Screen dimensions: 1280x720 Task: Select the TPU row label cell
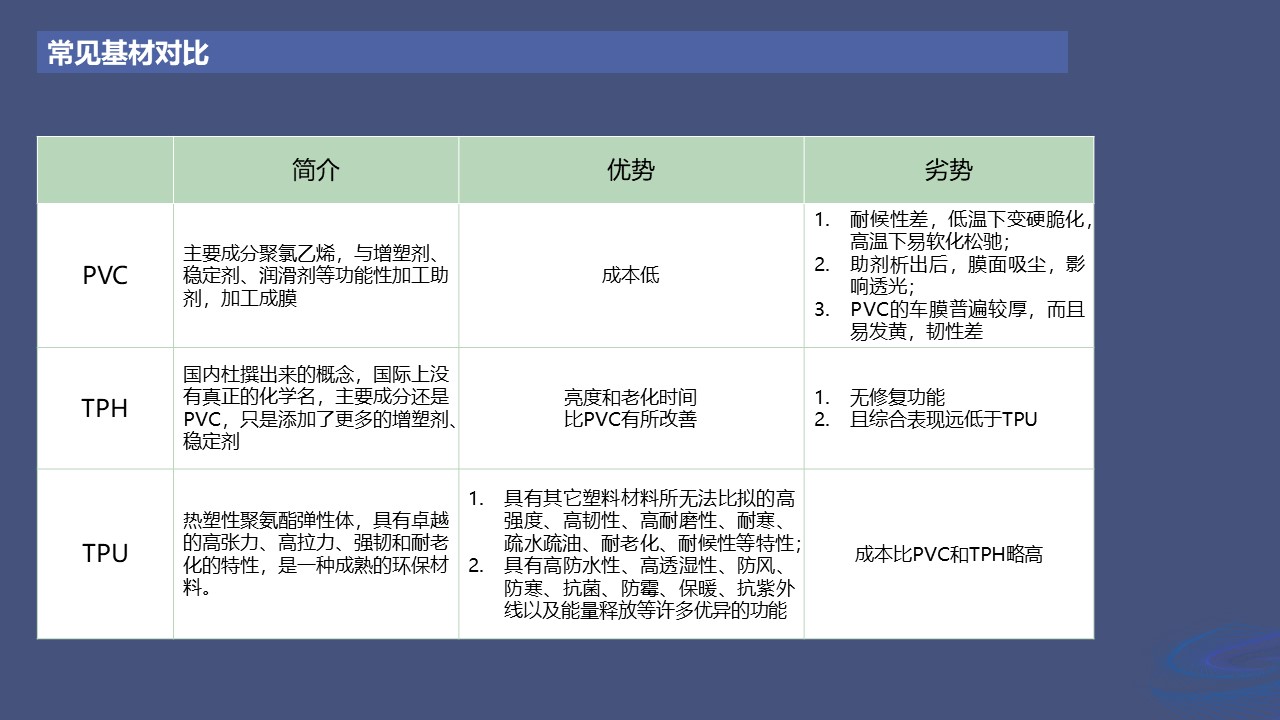coord(105,553)
